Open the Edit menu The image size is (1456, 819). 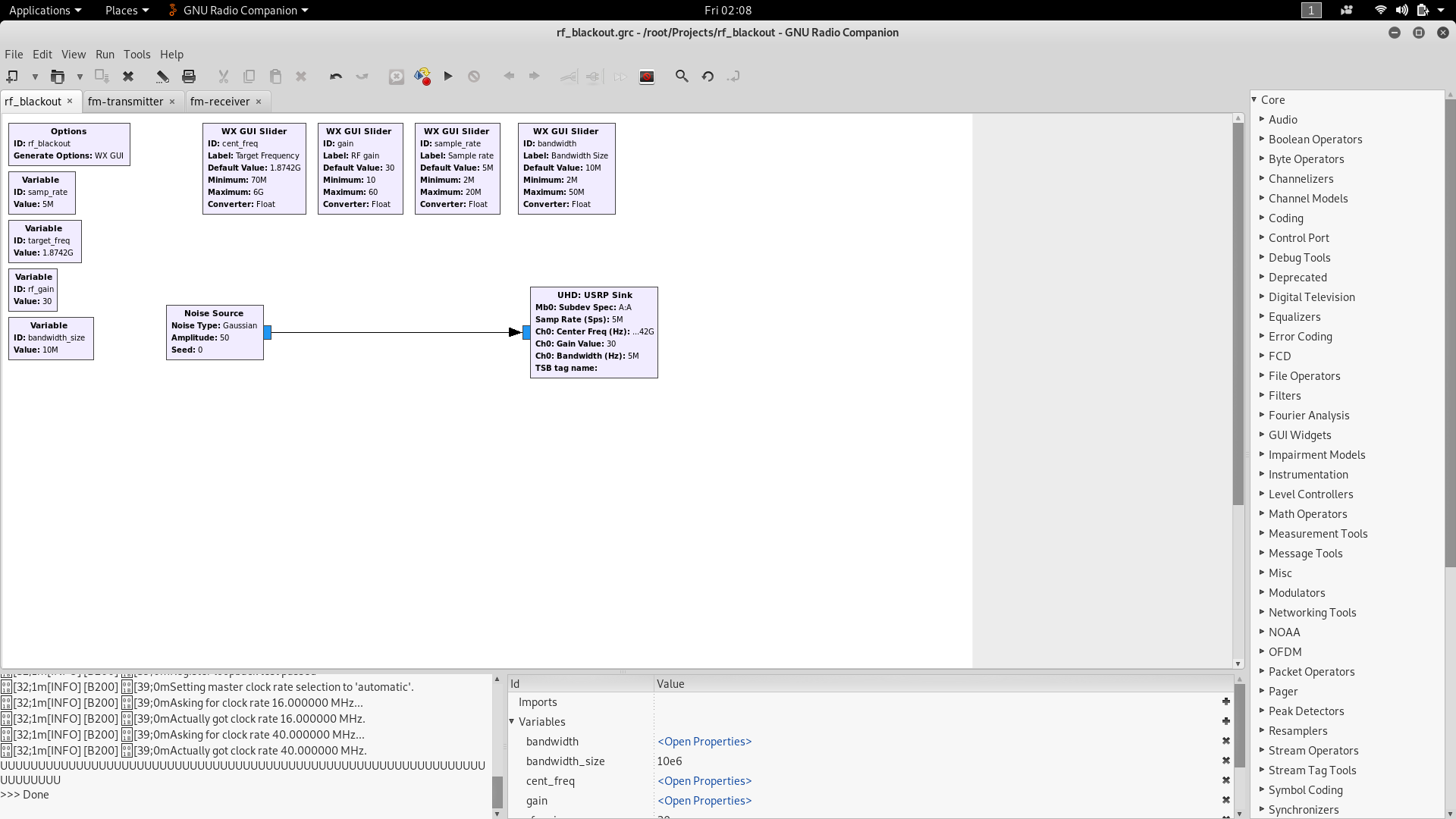(42, 55)
